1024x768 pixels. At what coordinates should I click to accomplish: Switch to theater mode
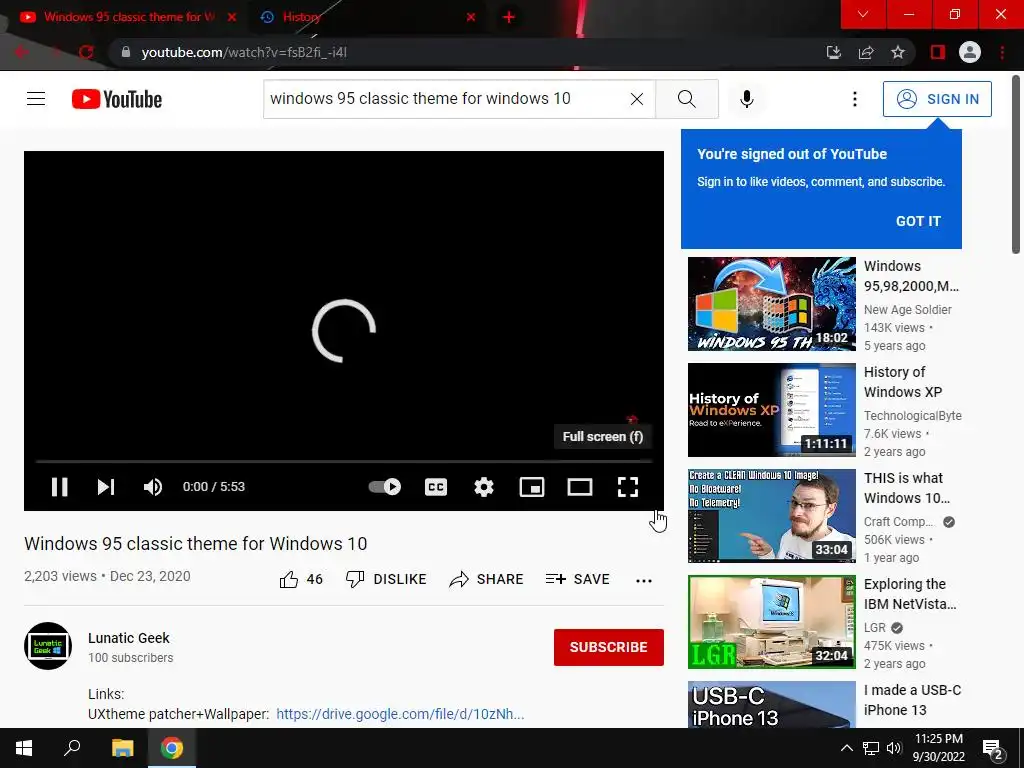pyautogui.click(x=580, y=487)
